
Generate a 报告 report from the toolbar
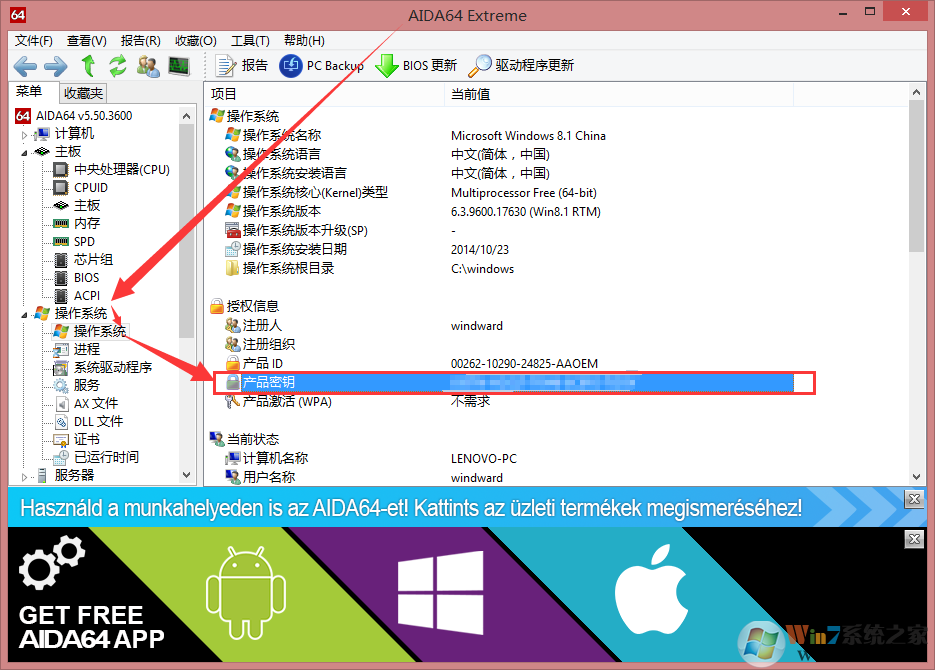tap(244, 66)
